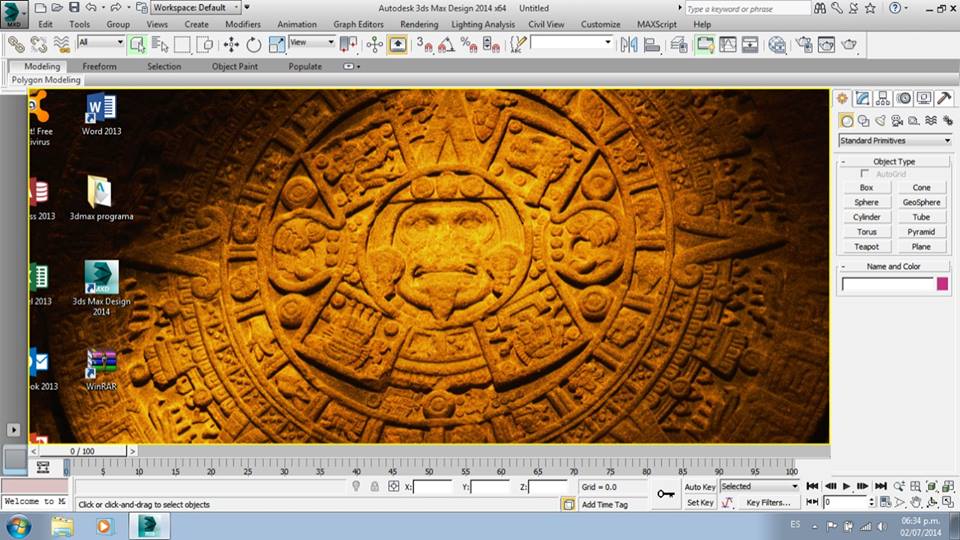Open the key mode Selected dropdown
The height and width of the screenshot is (540, 960).
pyautogui.click(x=759, y=486)
